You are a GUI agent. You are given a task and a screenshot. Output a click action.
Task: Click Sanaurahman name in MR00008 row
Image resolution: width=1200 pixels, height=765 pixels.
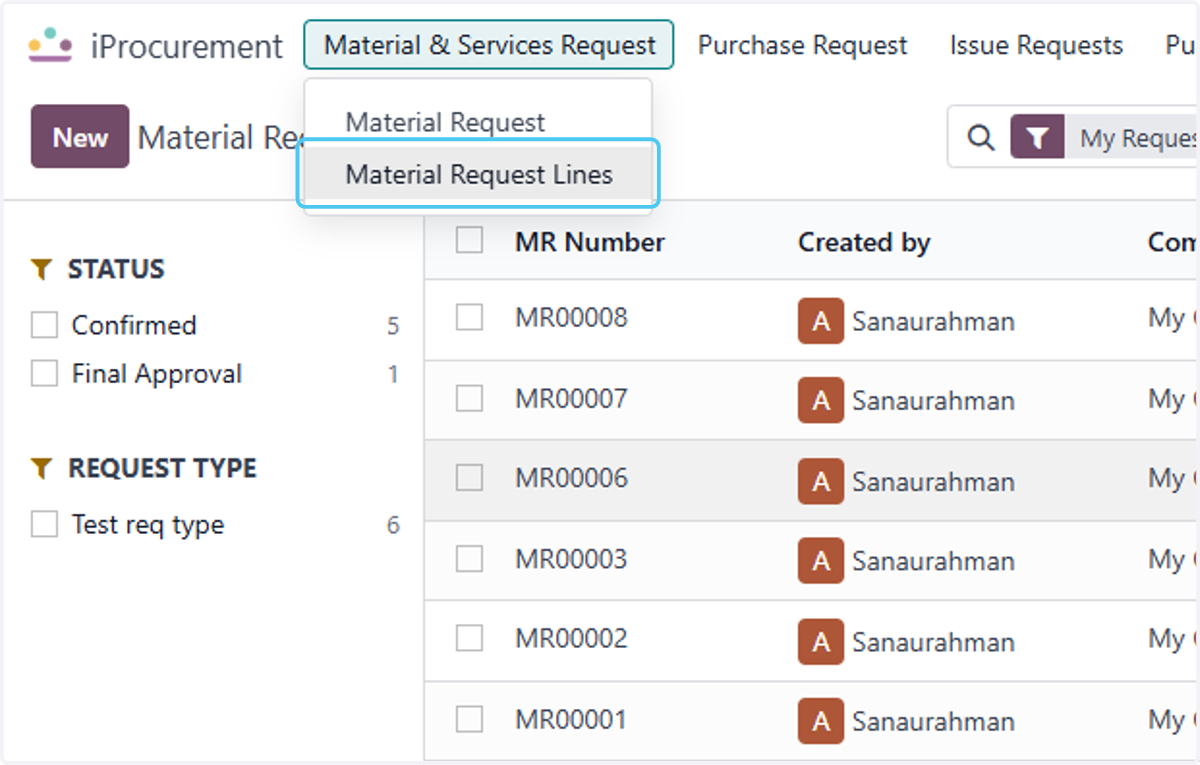pos(933,321)
